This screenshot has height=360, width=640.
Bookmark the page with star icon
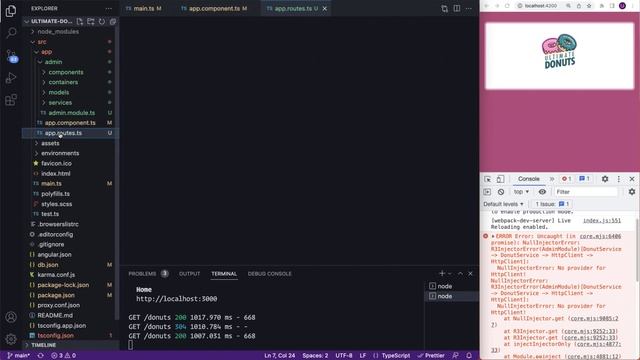coord(589,6)
